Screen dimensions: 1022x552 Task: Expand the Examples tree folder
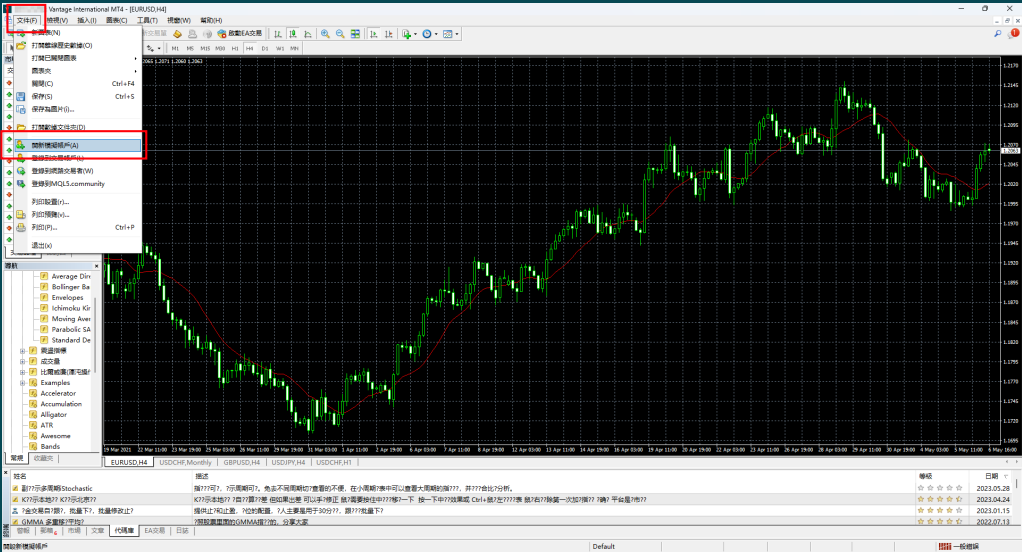(x=22, y=382)
